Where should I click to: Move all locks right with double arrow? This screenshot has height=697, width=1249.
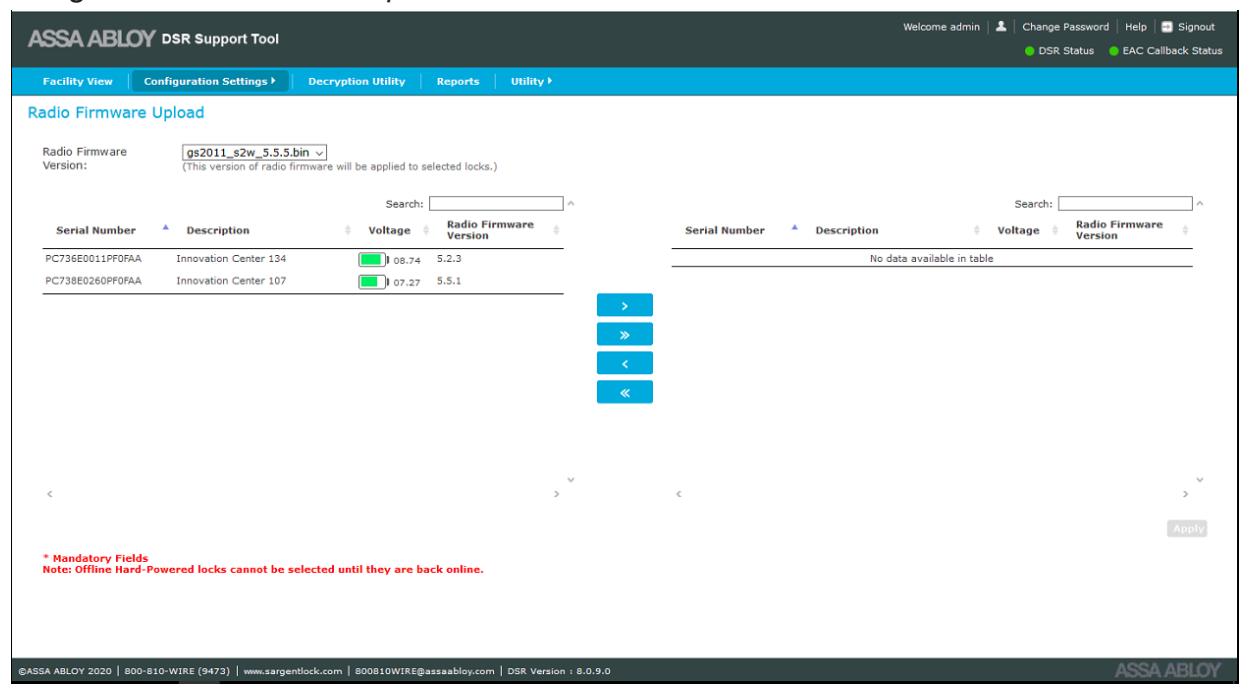pos(624,333)
